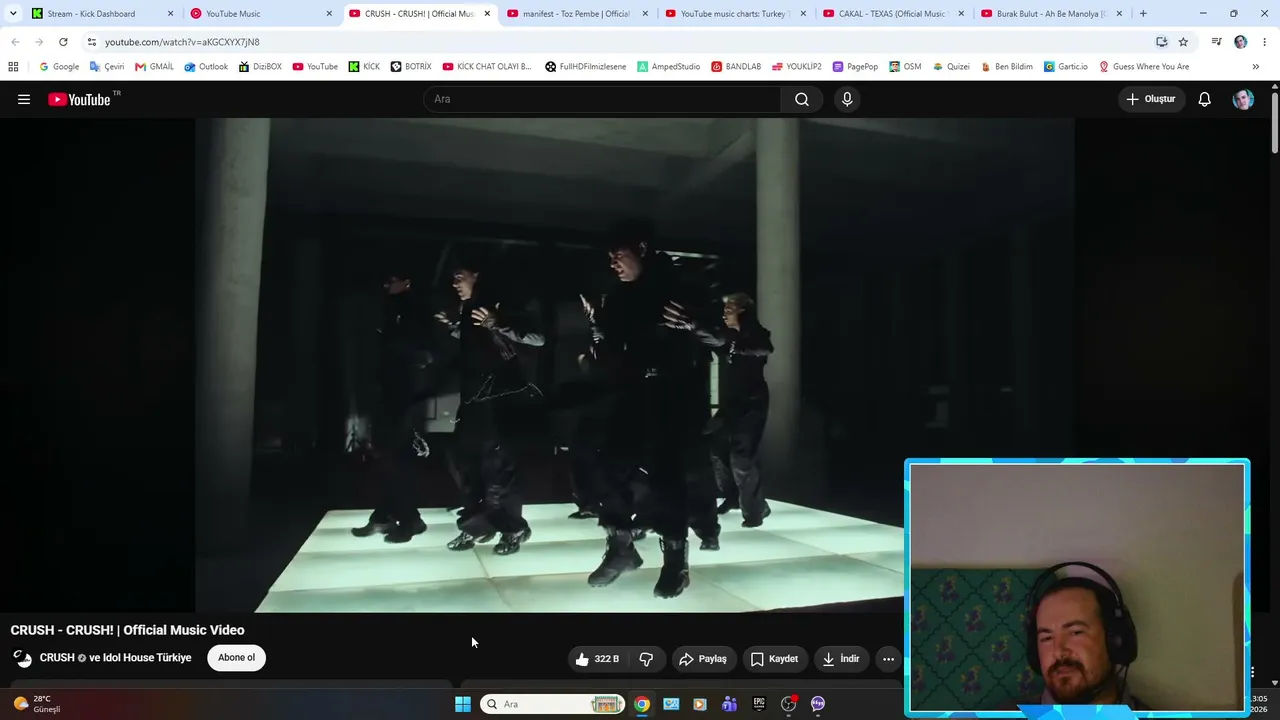The image size is (1280, 720).
Task: Open the Google bookmark
Action: click(59, 67)
